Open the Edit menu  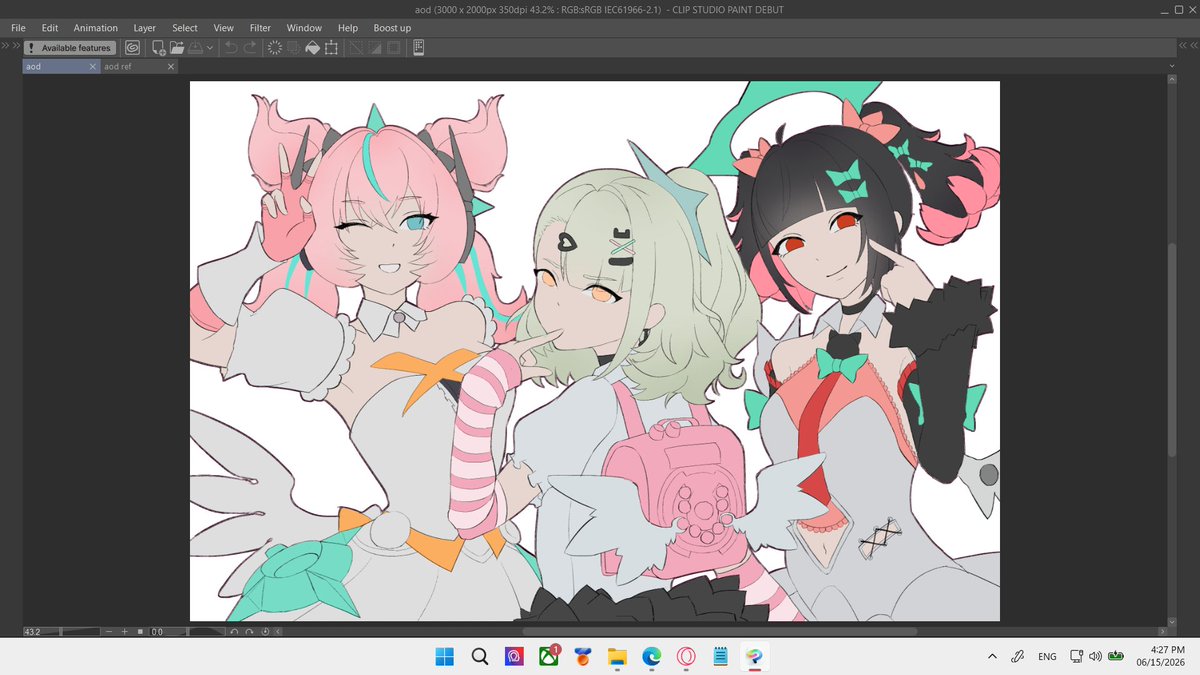click(50, 28)
